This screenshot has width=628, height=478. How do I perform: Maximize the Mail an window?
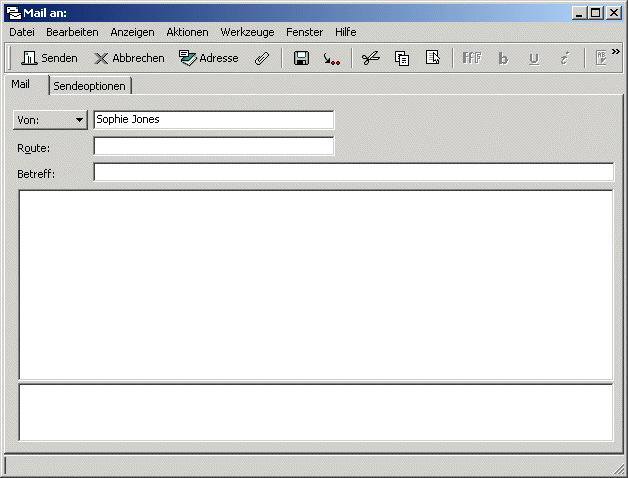[x=596, y=13]
